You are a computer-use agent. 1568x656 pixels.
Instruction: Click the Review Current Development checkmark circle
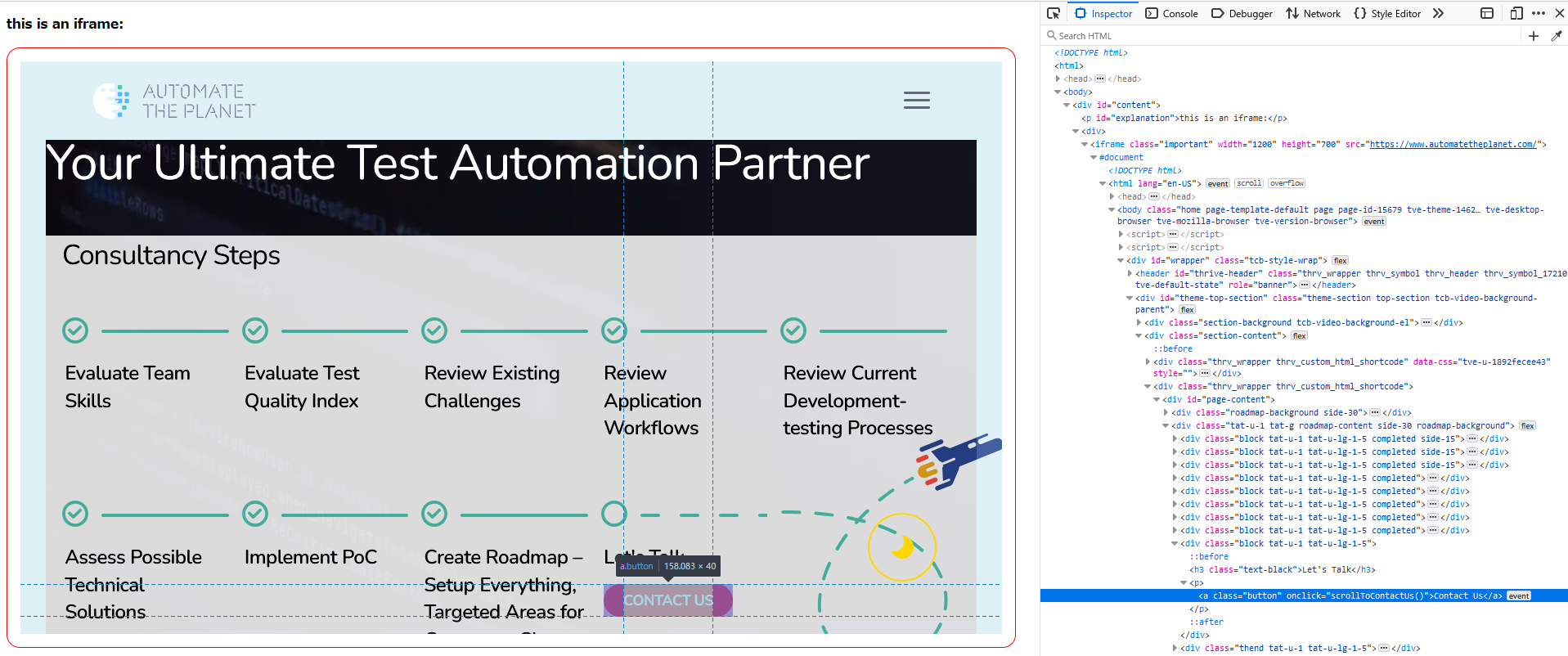(x=793, y=330)
